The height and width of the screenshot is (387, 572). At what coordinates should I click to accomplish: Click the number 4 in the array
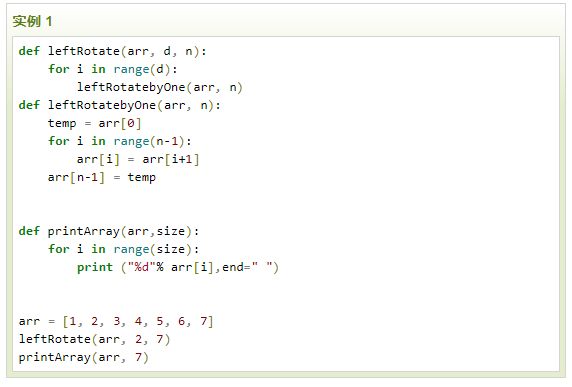[x=138, y=321]
